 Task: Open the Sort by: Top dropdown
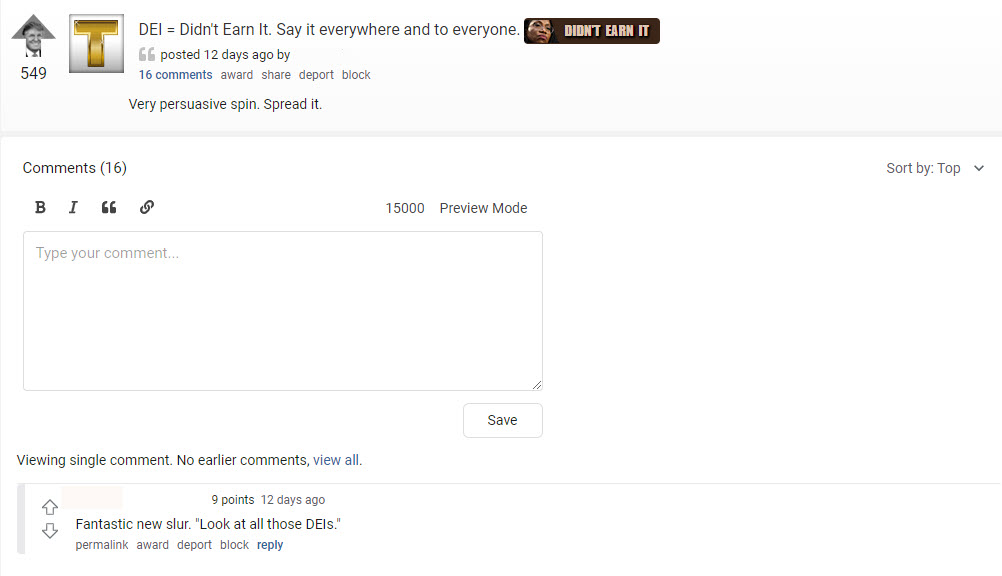tap(935, 168)
